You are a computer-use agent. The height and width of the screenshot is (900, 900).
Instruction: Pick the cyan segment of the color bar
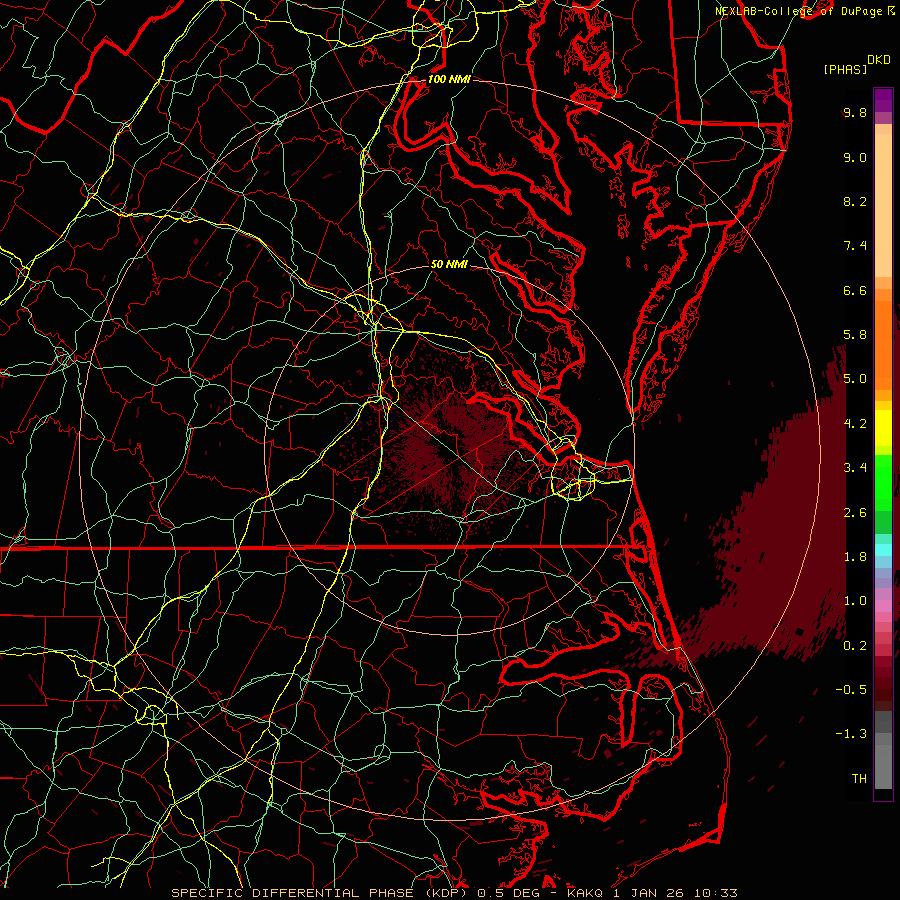883,550
